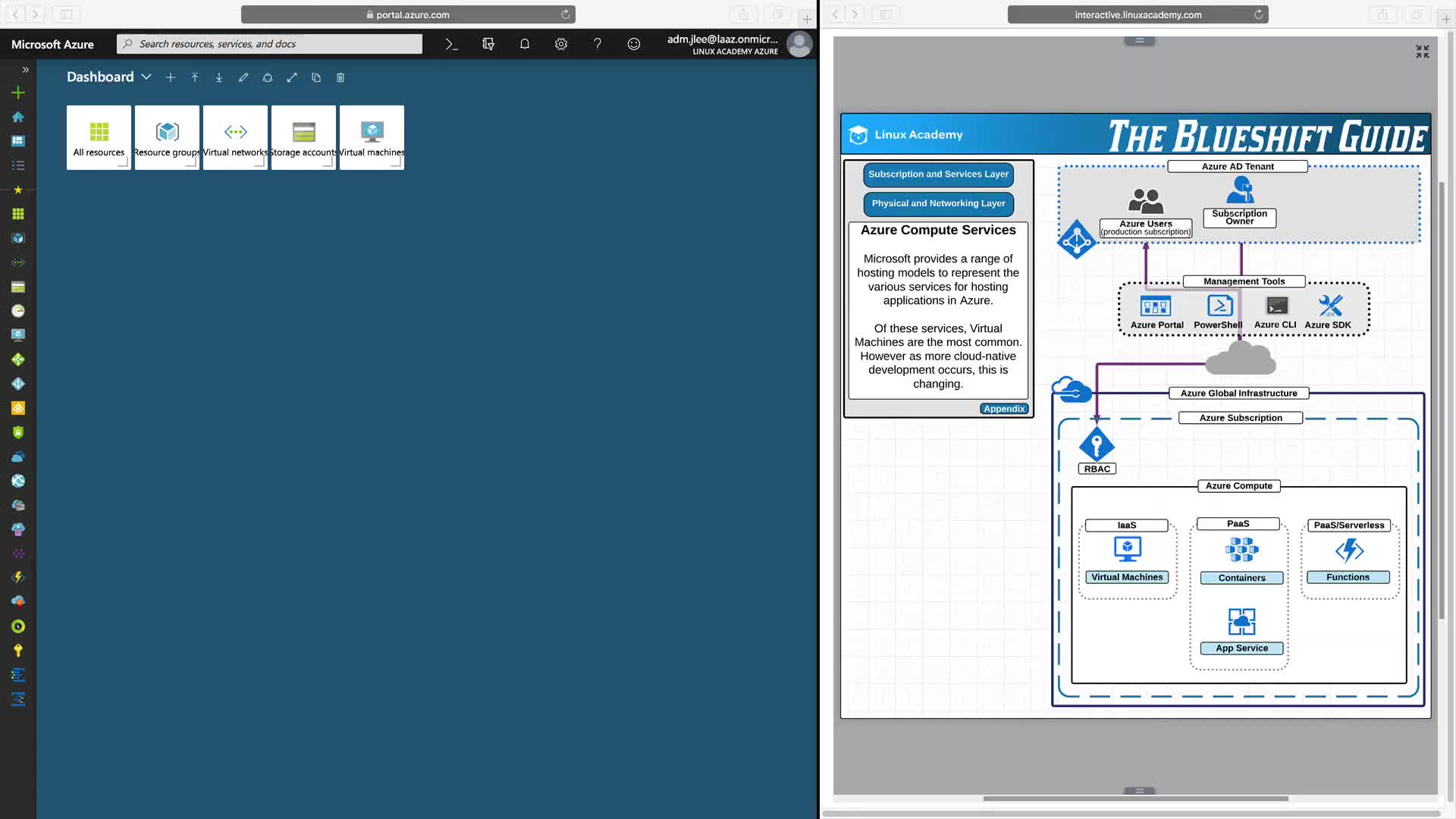Click Create a resource plus in sidebar
The width and height of the screenshot is (1456, 819).
(x=18, y=93)
